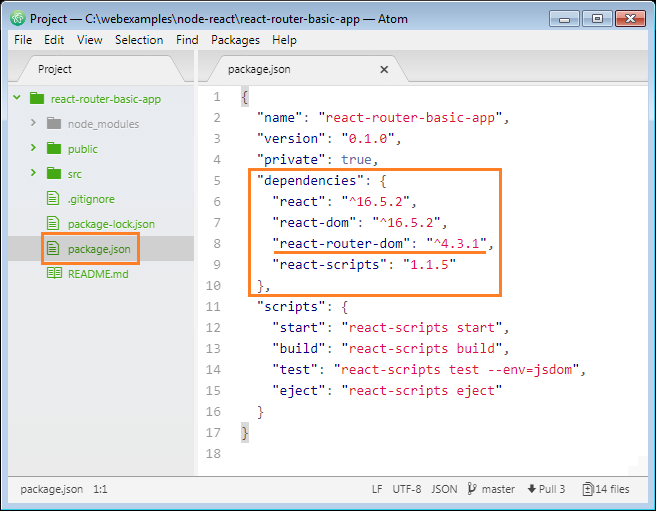Click the public folder icon
Viewport: 656px width, 511px height.
click(54, 149)
